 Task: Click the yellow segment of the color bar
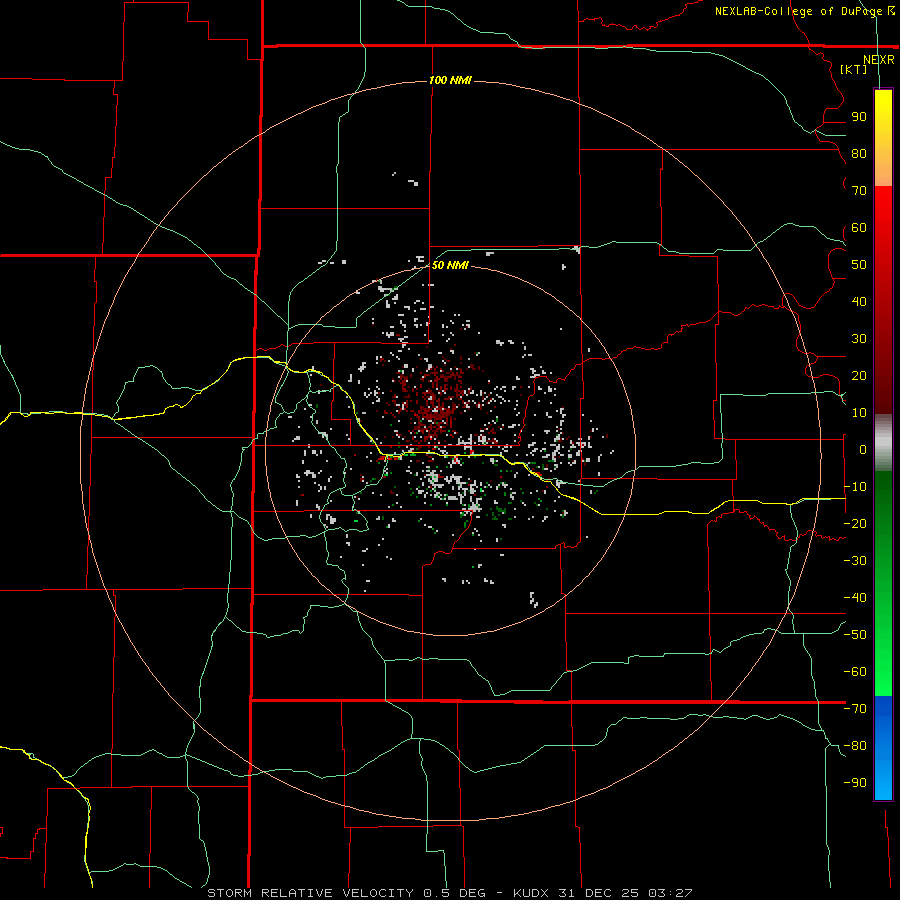pyautogui.click(x=883, y=138)
